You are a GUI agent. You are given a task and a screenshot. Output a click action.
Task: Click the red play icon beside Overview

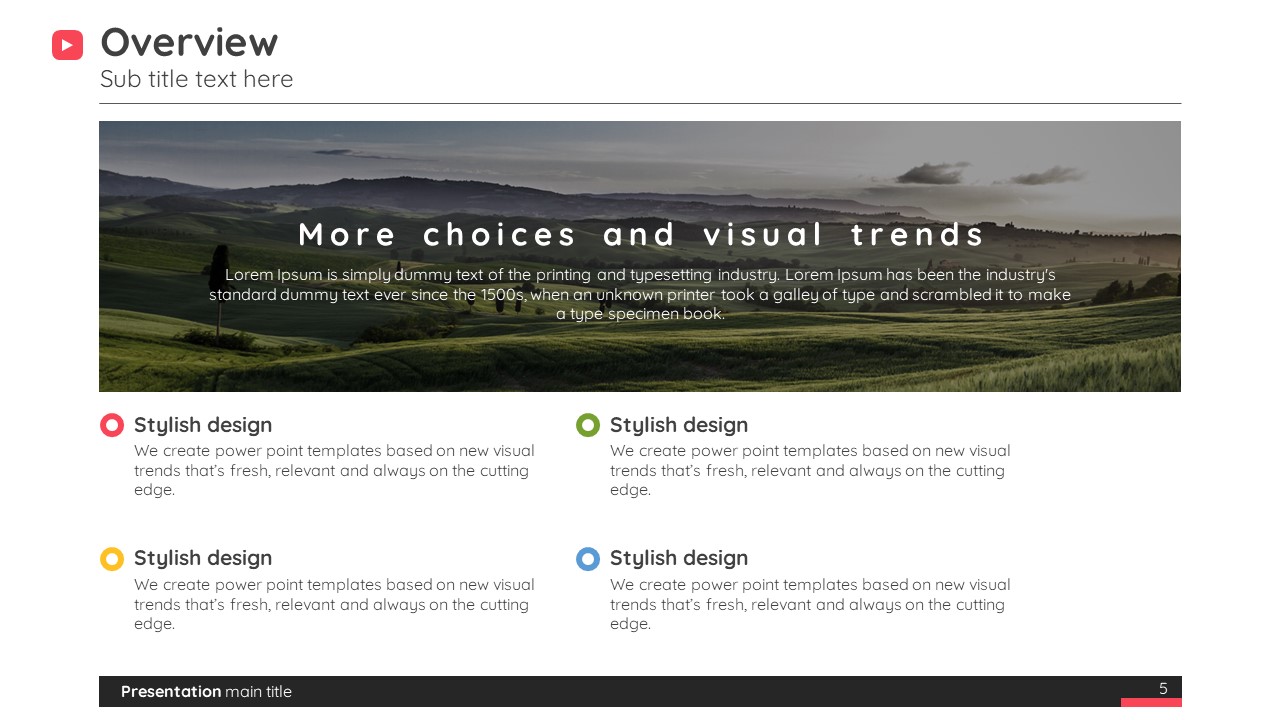pyautogui.click(x=67, y=45)
